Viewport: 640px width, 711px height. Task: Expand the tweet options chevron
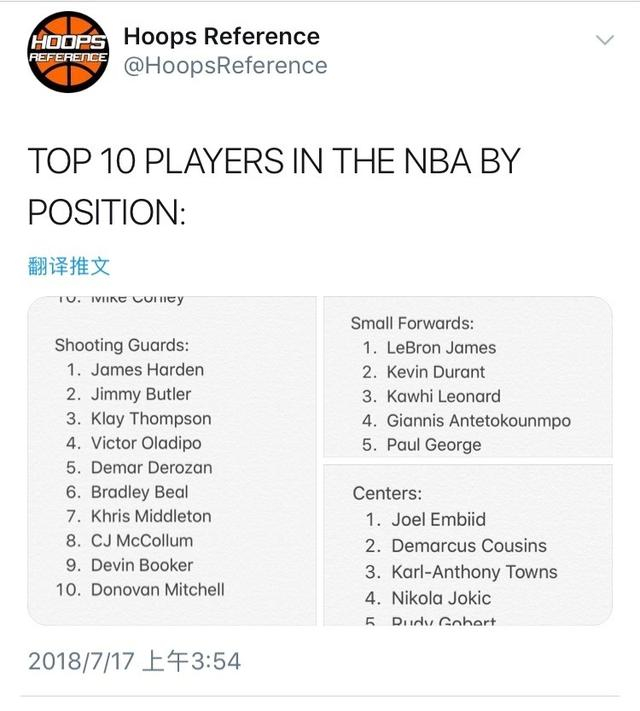[x=605, y=40]
